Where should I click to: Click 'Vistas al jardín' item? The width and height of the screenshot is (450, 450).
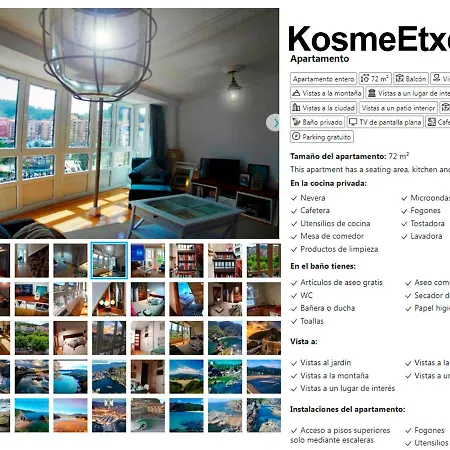coord(325,363)
